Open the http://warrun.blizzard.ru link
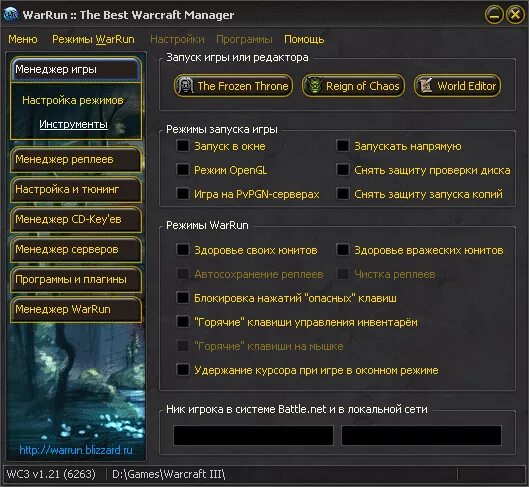 coord(76,450)
